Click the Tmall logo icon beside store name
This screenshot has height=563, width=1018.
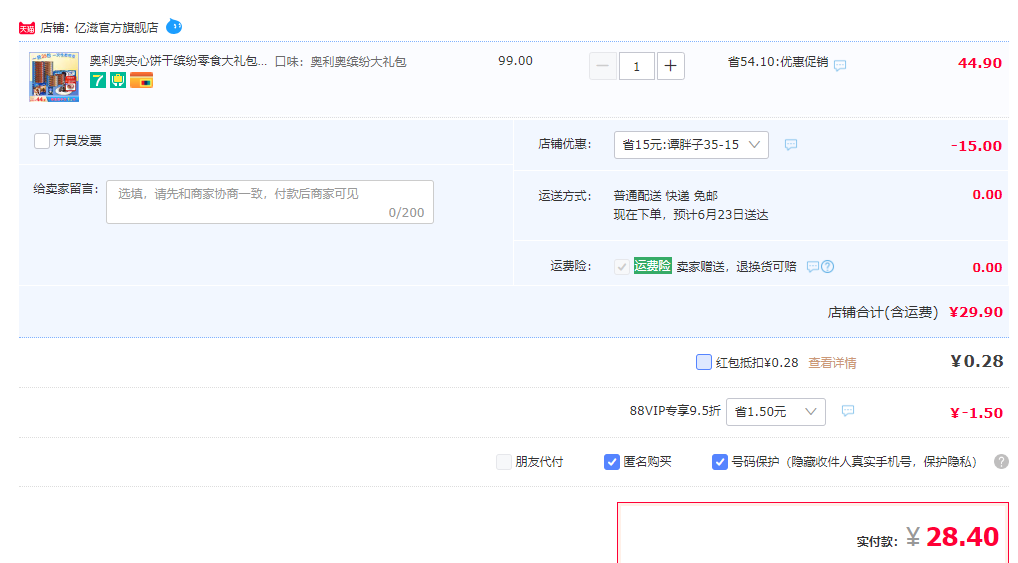coord(27,28)
